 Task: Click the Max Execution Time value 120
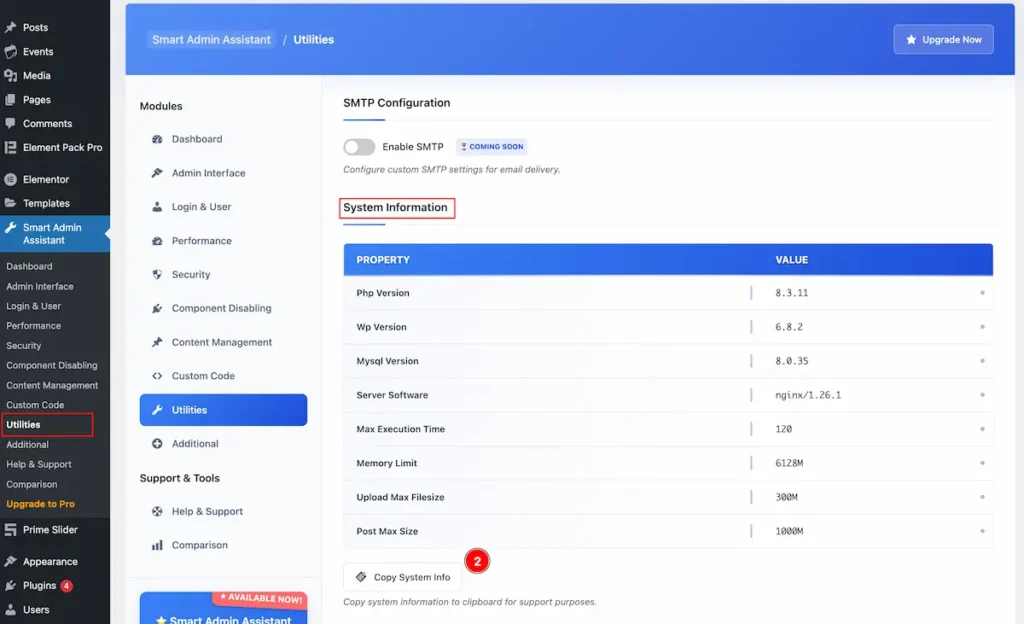click(784, 429)
